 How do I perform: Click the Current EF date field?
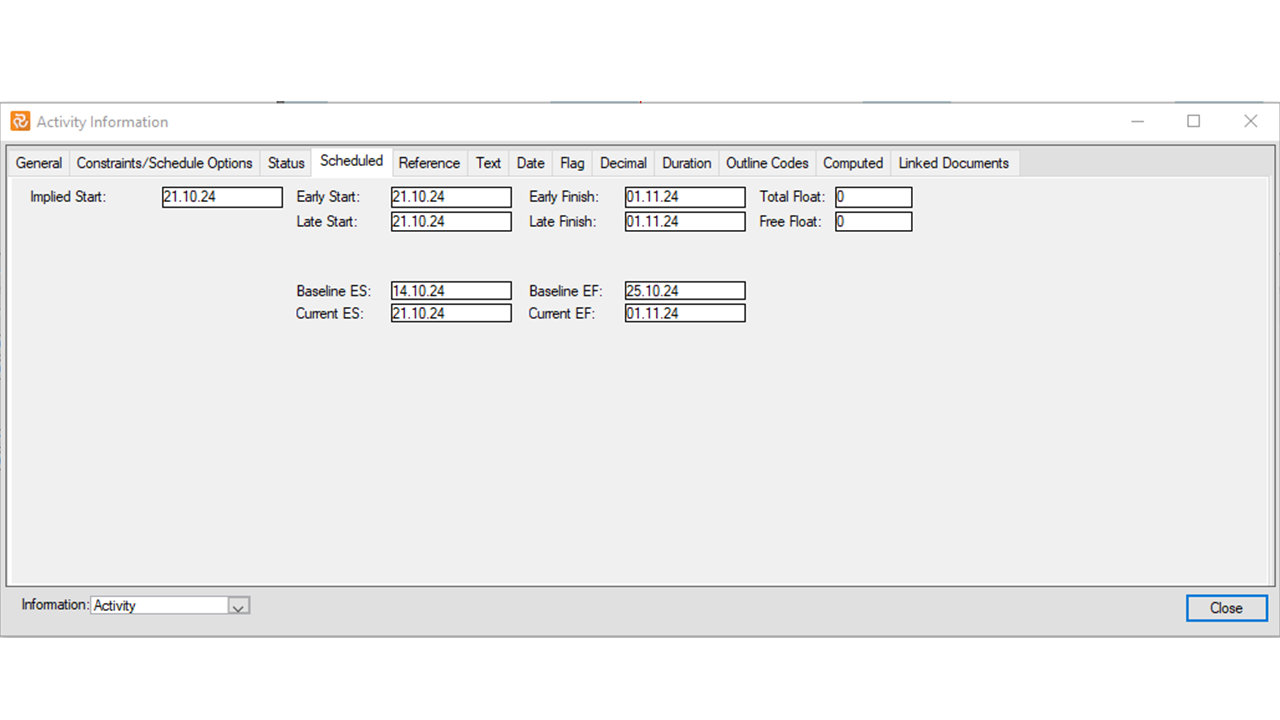tap(684, 313)
